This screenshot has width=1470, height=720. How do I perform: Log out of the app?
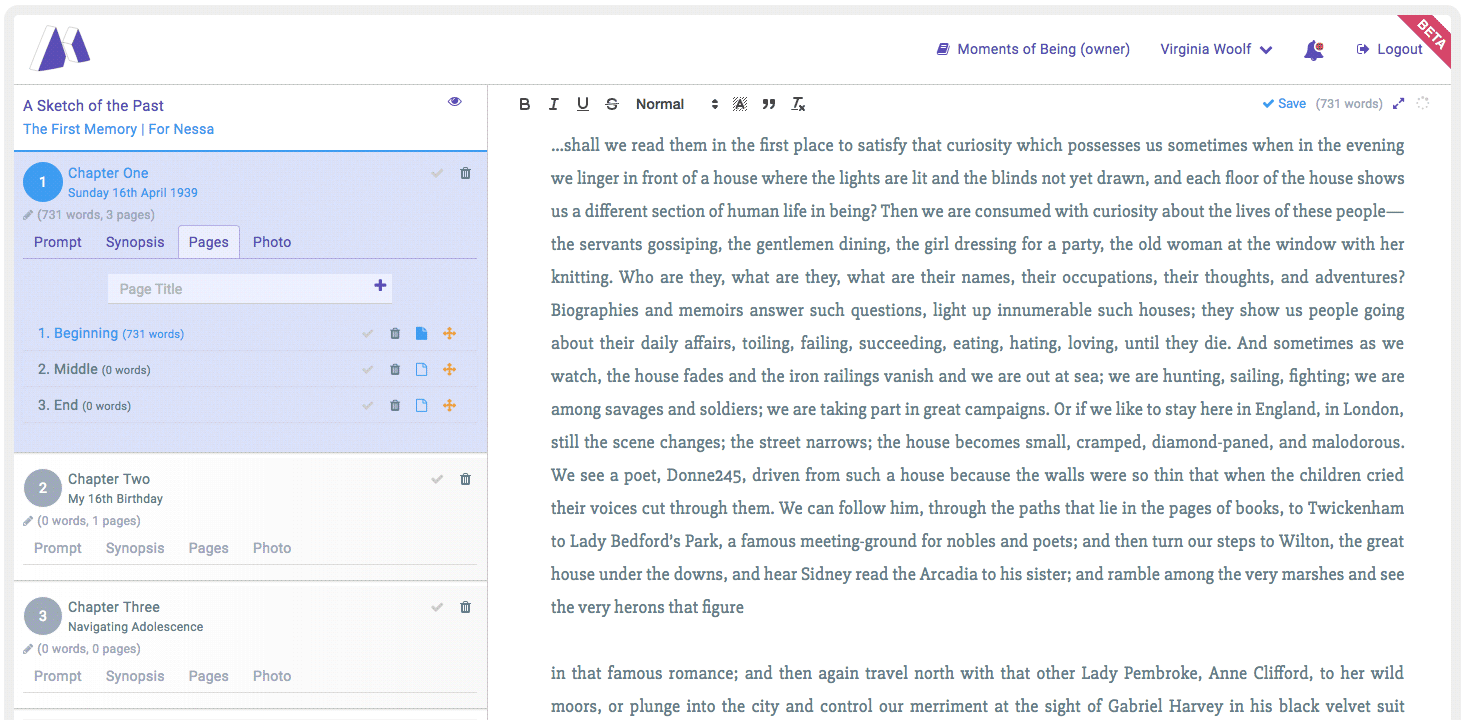point(1389,49)
